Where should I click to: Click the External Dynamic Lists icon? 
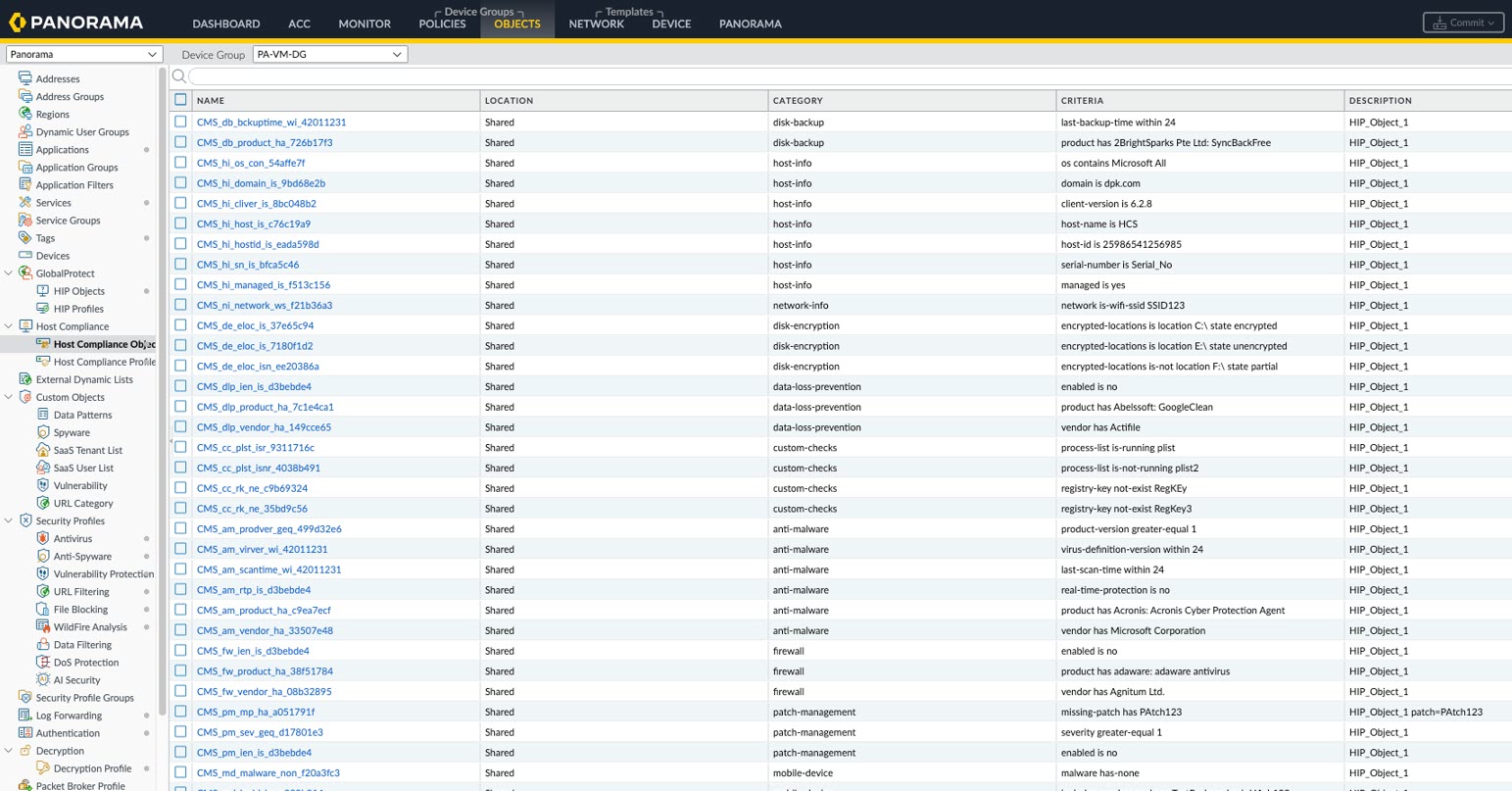(x=25, y=379)
